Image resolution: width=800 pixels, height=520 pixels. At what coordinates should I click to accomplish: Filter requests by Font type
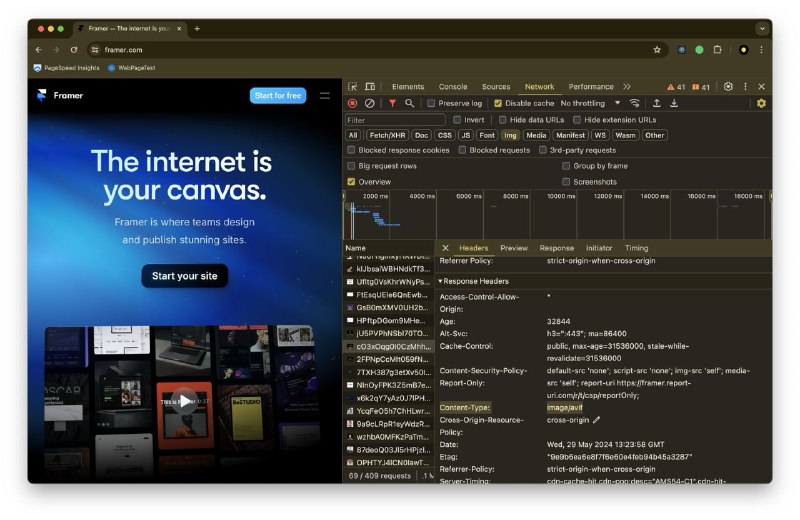487,135
